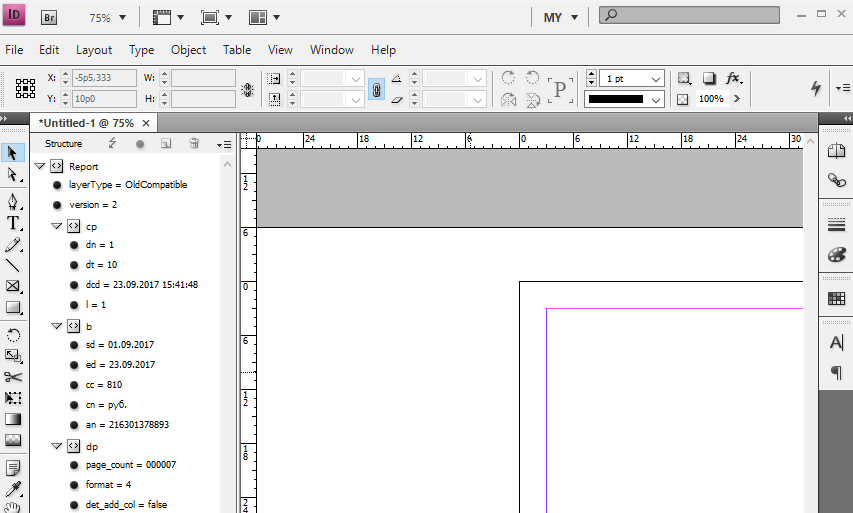Select the Line tool
This screenshot has height=513, width=853.
[13, 265]
